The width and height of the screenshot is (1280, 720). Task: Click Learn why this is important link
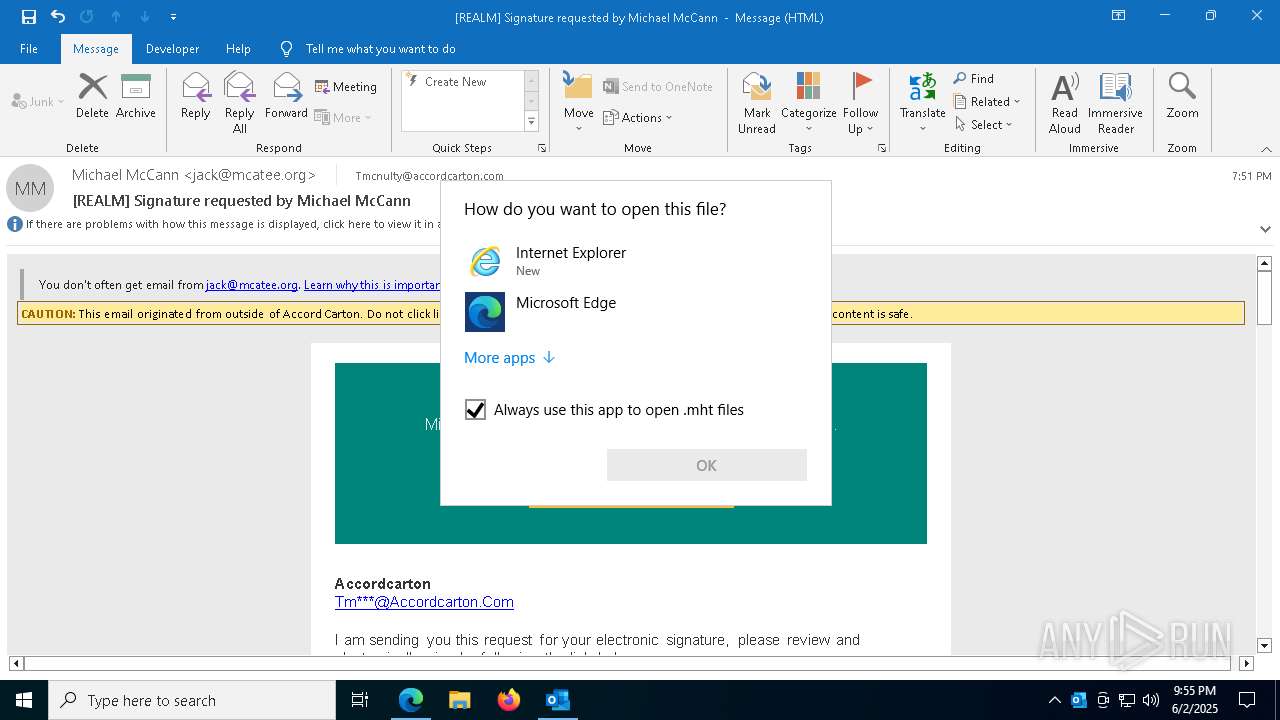(x=372, y=285)
